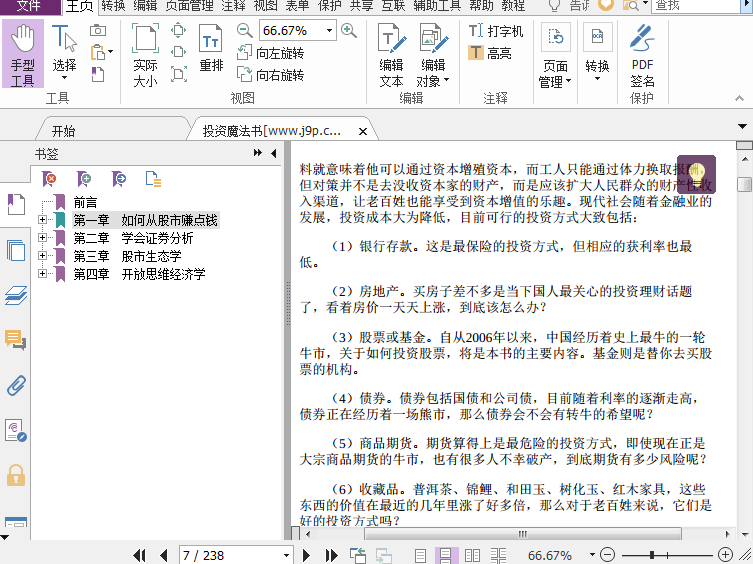
Task: Expand the 第二章 学会证券分析 bookmark
Action: 42,237
